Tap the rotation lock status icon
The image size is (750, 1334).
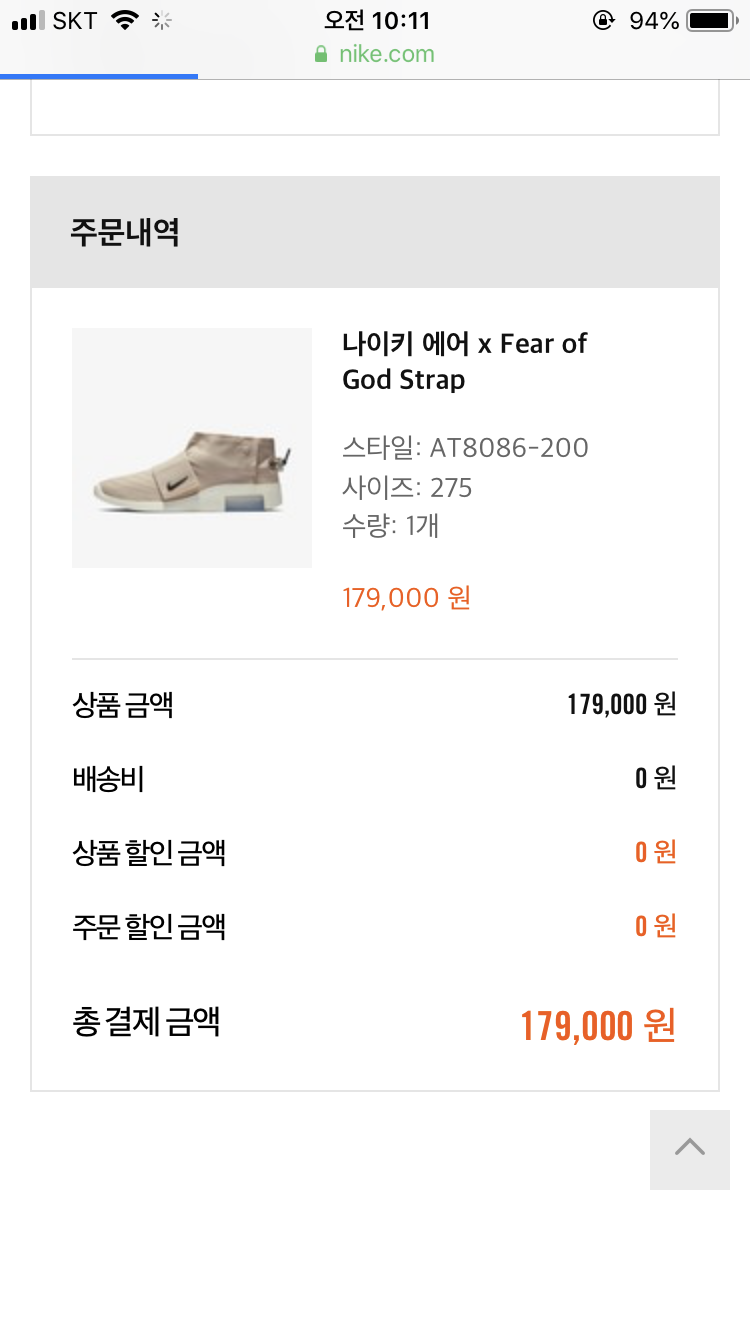[x=603, y=20]
